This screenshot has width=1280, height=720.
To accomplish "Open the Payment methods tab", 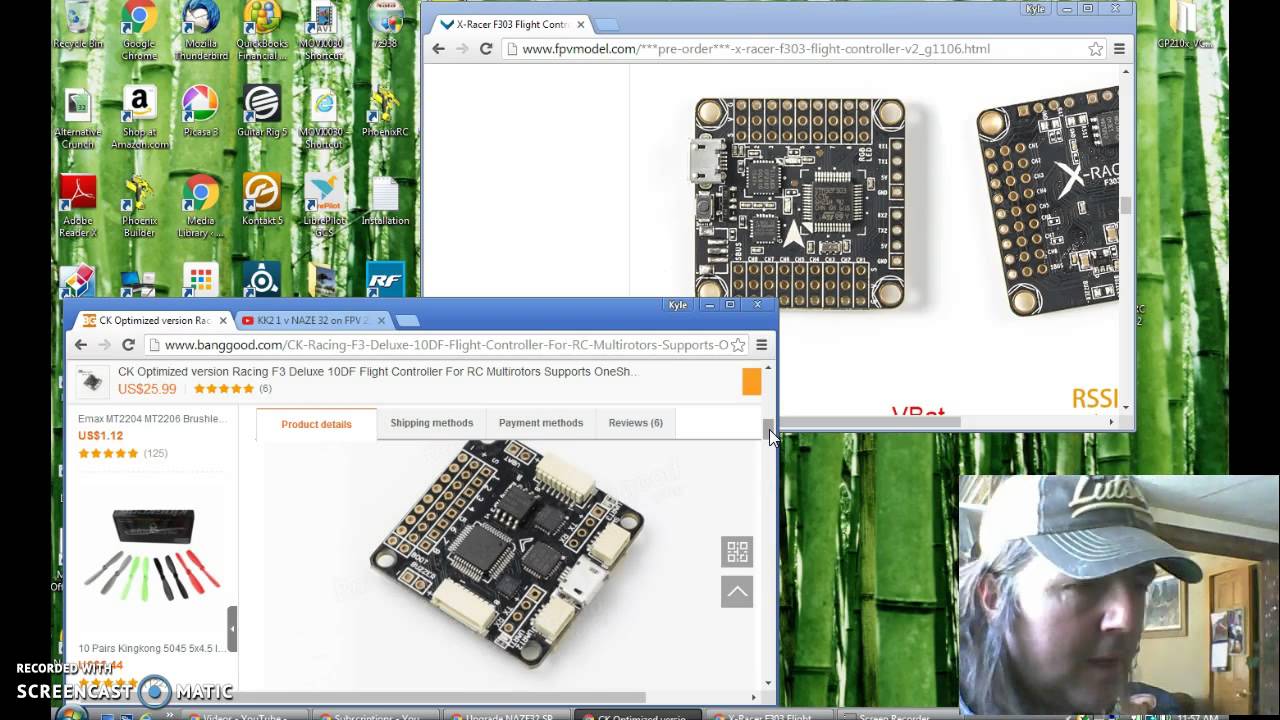I will (541, 423).
